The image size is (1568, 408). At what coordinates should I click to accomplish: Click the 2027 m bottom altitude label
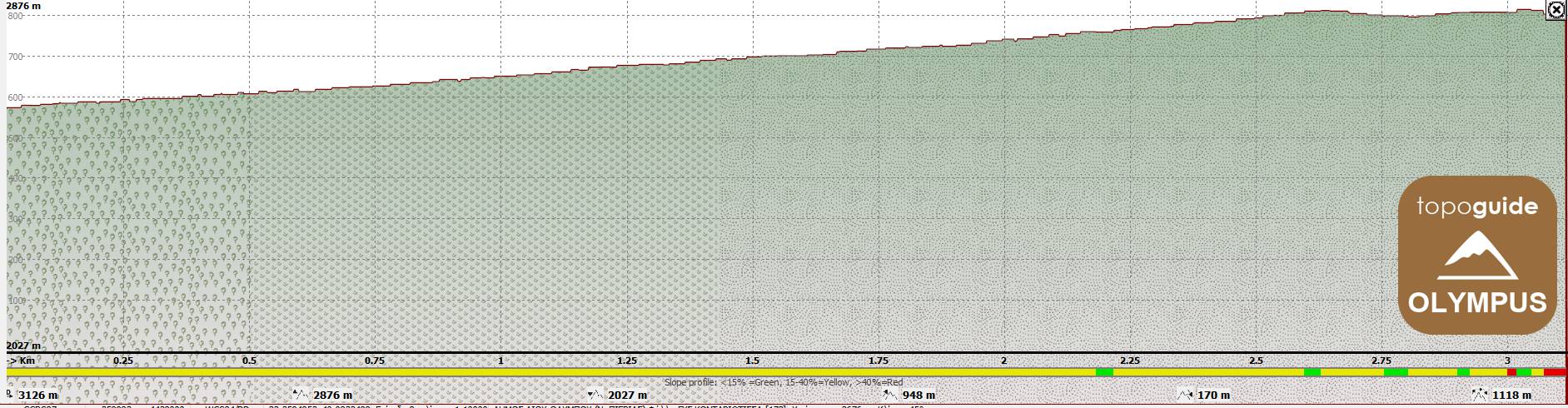point(23,346)
